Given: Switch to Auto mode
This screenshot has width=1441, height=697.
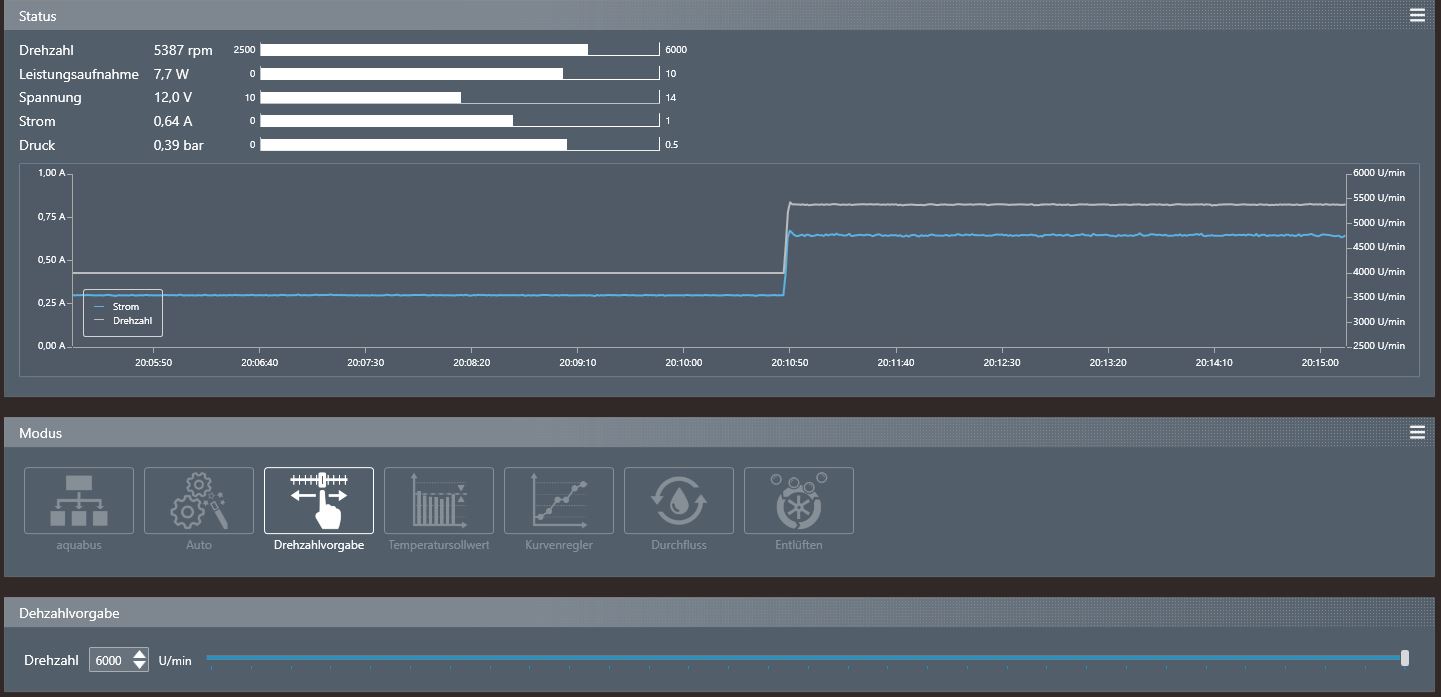Looking at the screenshot, I should tap(199, 500).
